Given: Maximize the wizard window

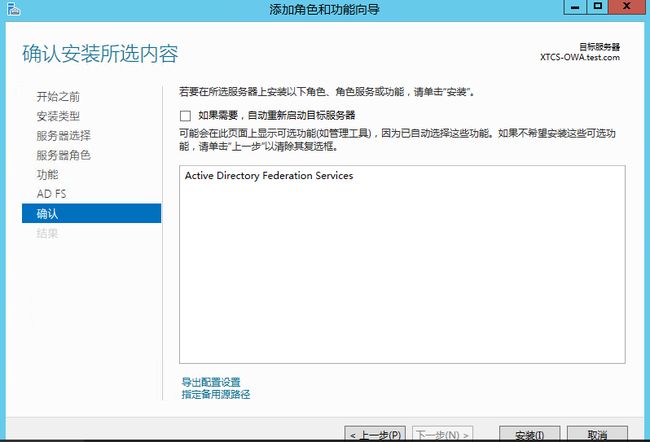Looking at the screenshot, I should point(598,8).
